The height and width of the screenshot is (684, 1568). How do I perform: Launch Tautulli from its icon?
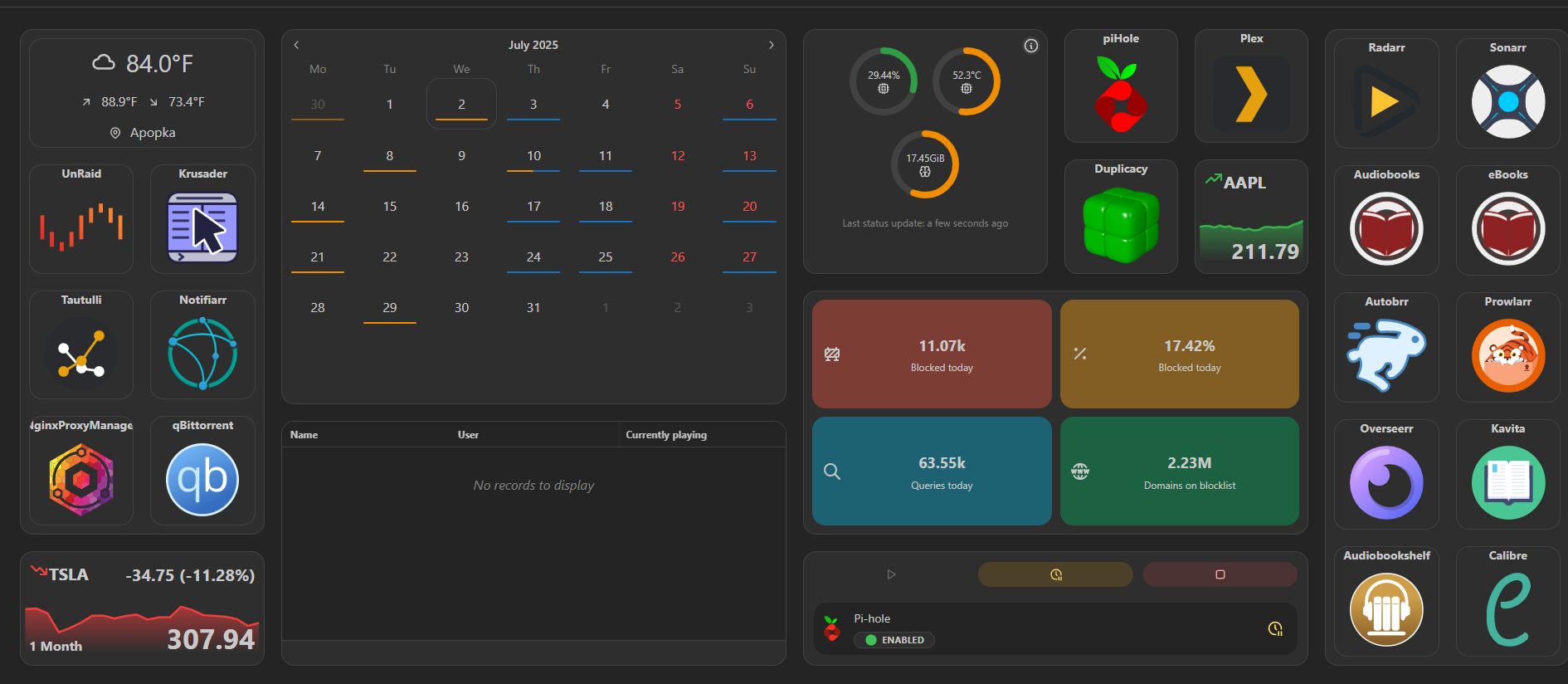(x=81, y=354)
